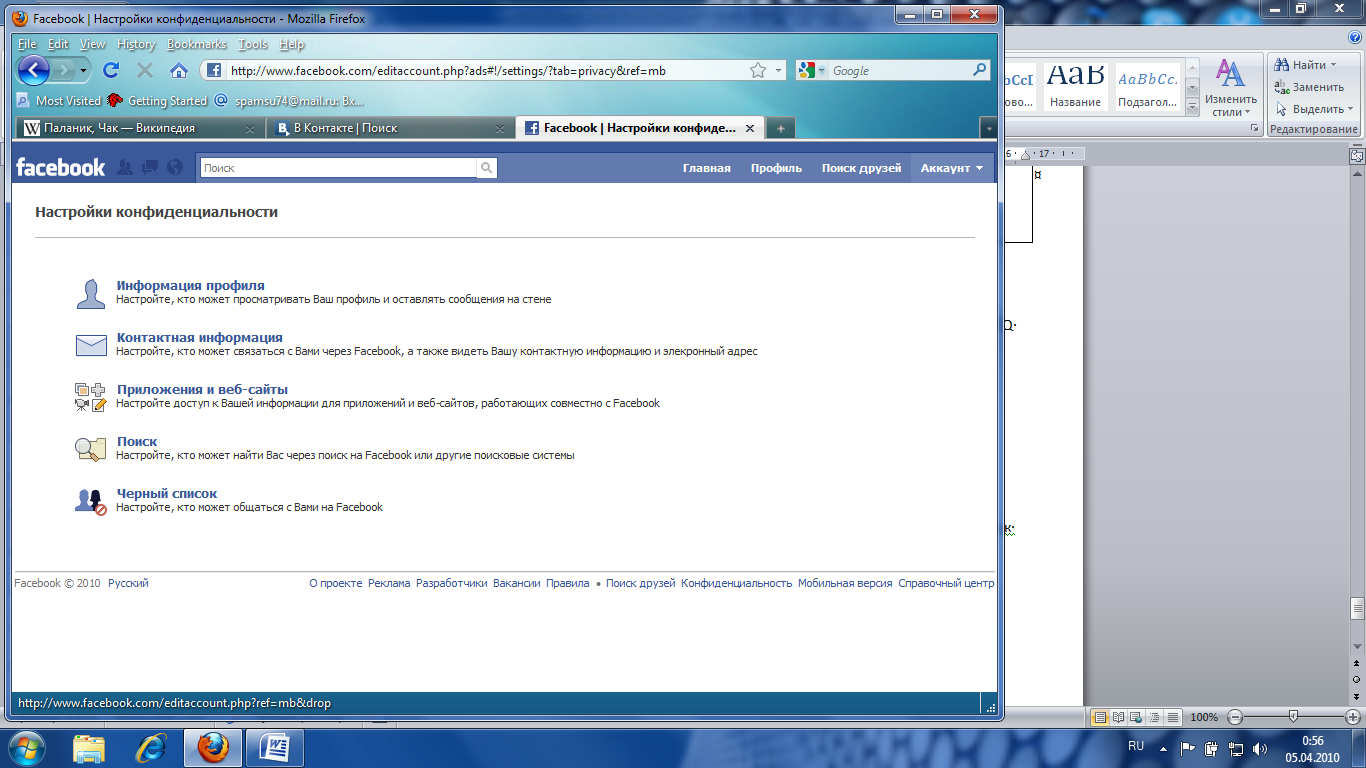Click the search settings magnifier icon
Screen dimensions: 1366x768
coord(91,449)
